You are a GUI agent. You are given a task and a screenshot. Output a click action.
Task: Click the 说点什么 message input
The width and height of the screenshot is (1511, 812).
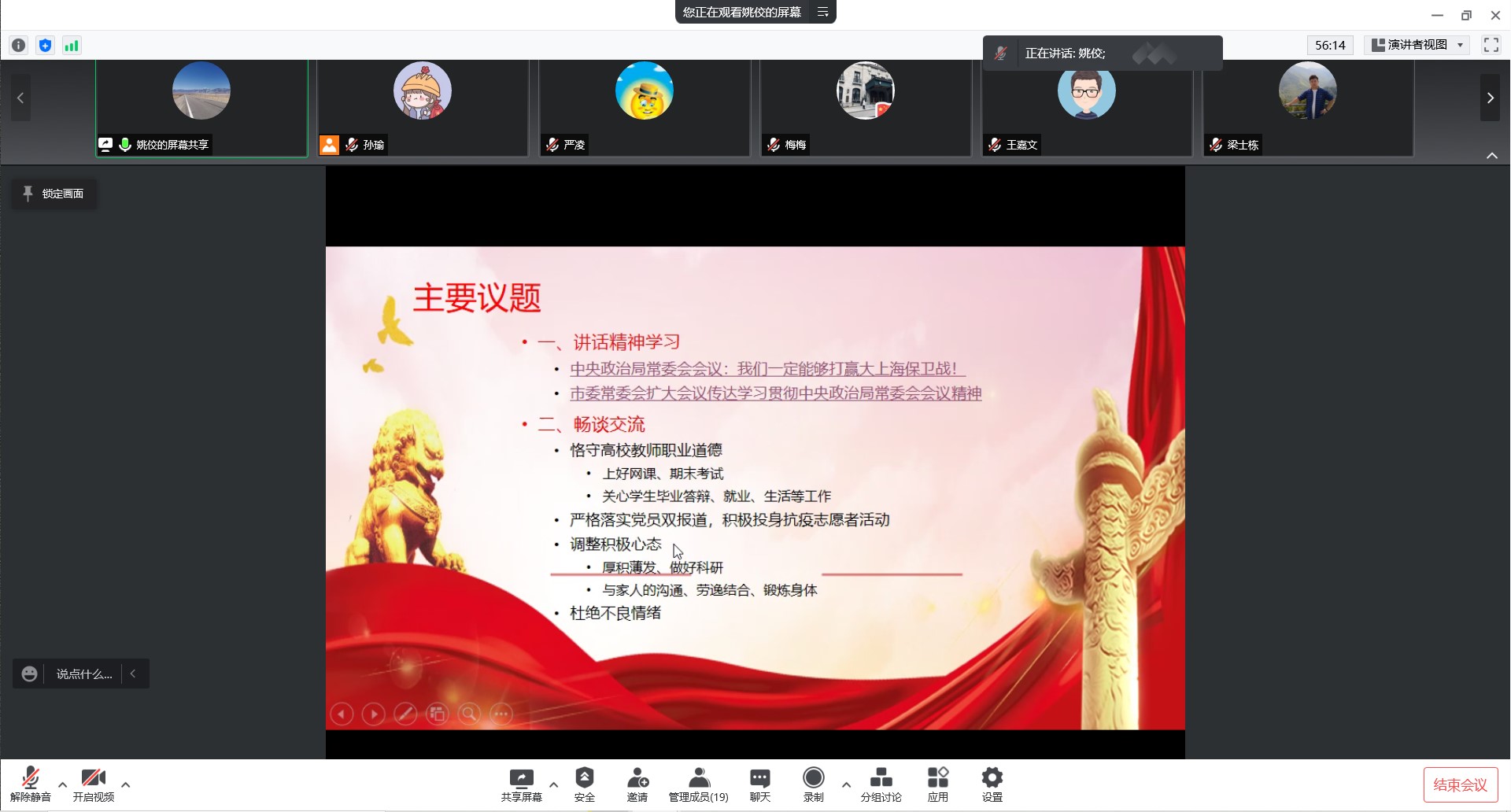pos(83,674)
